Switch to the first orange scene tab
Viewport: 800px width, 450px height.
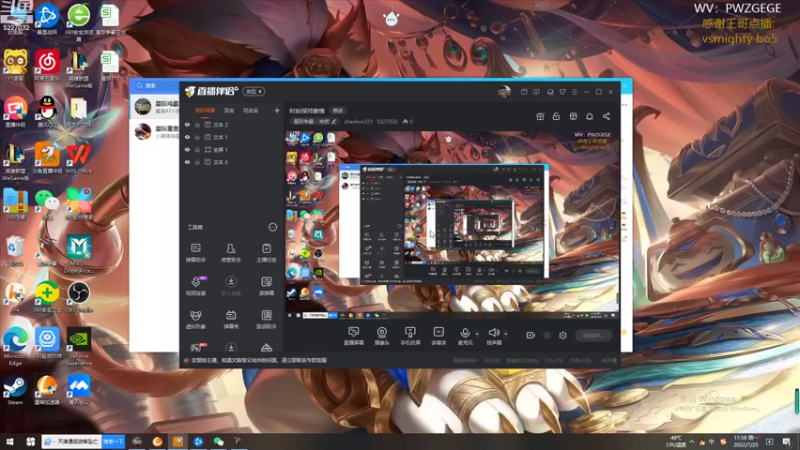coord(205,111)
